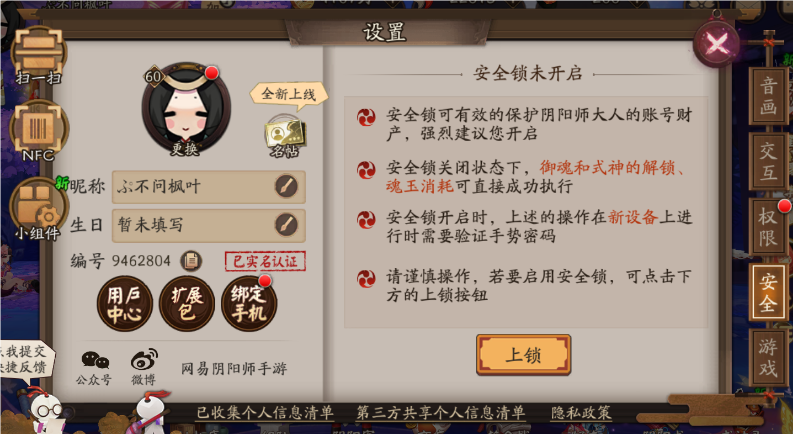Viewport: 793px width, 434px height.
Task: Change avatar via 更换 portrait
Action: tap(186, 107)
